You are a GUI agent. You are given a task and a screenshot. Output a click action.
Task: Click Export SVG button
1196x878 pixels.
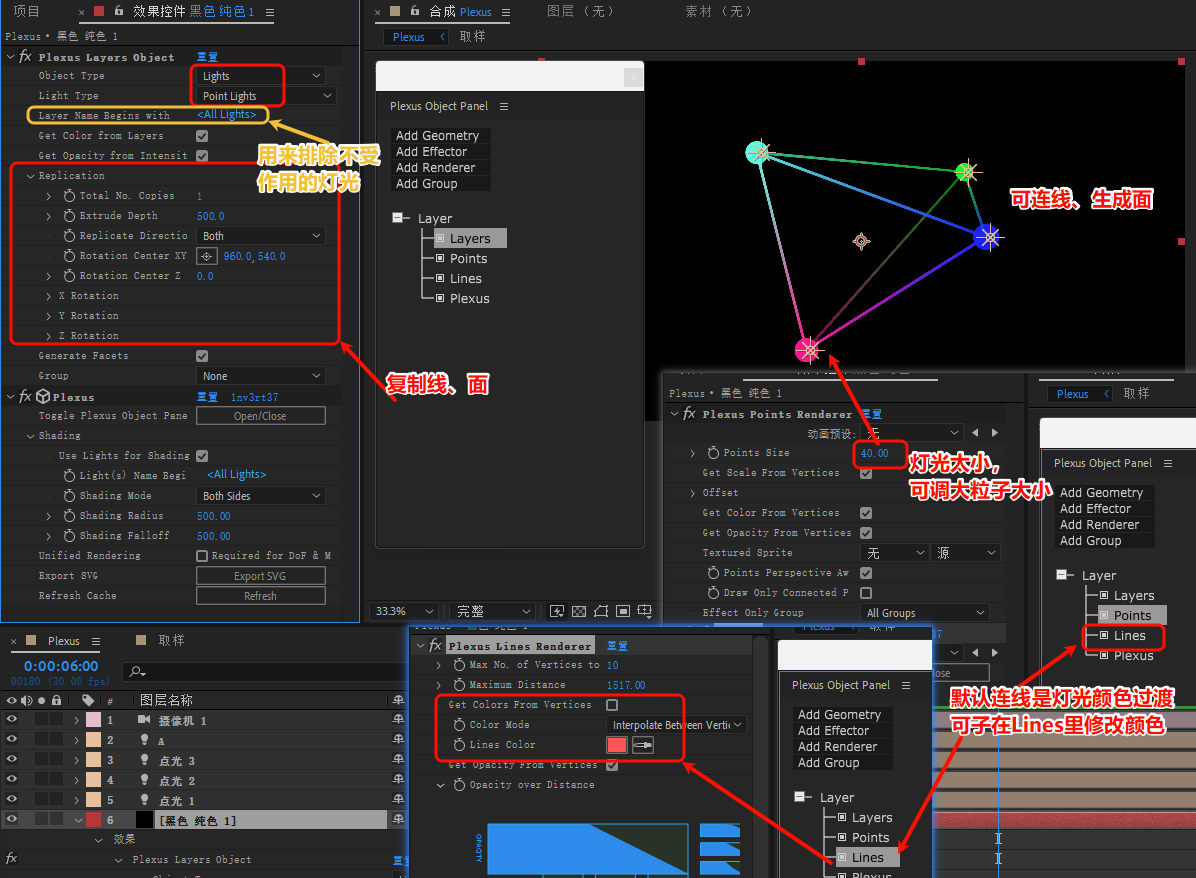pyautogui.click(x=261, y=576)
